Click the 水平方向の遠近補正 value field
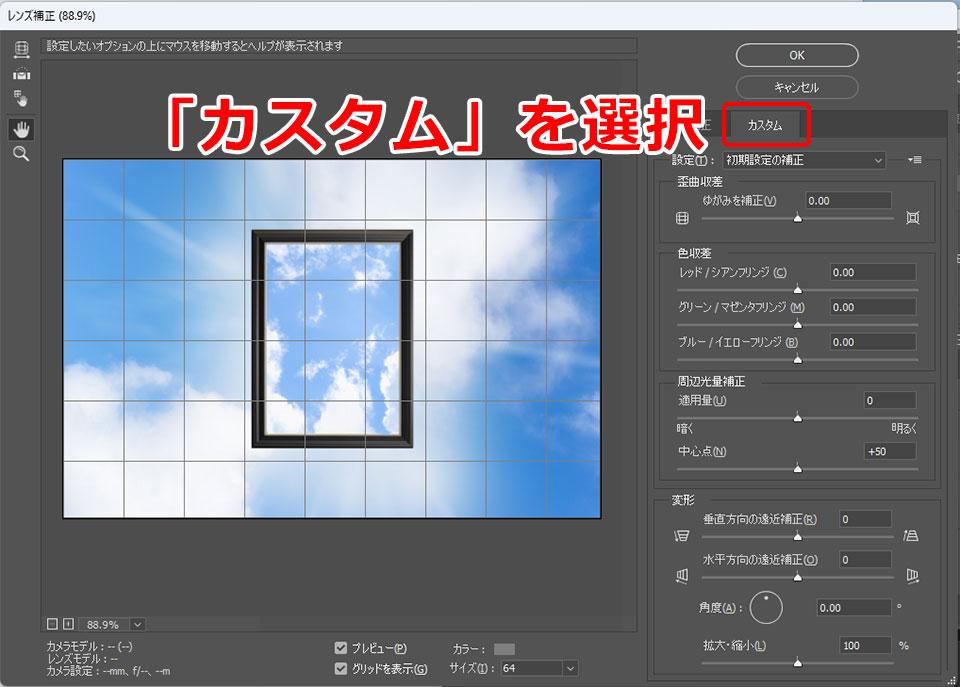 pos(865,560)
